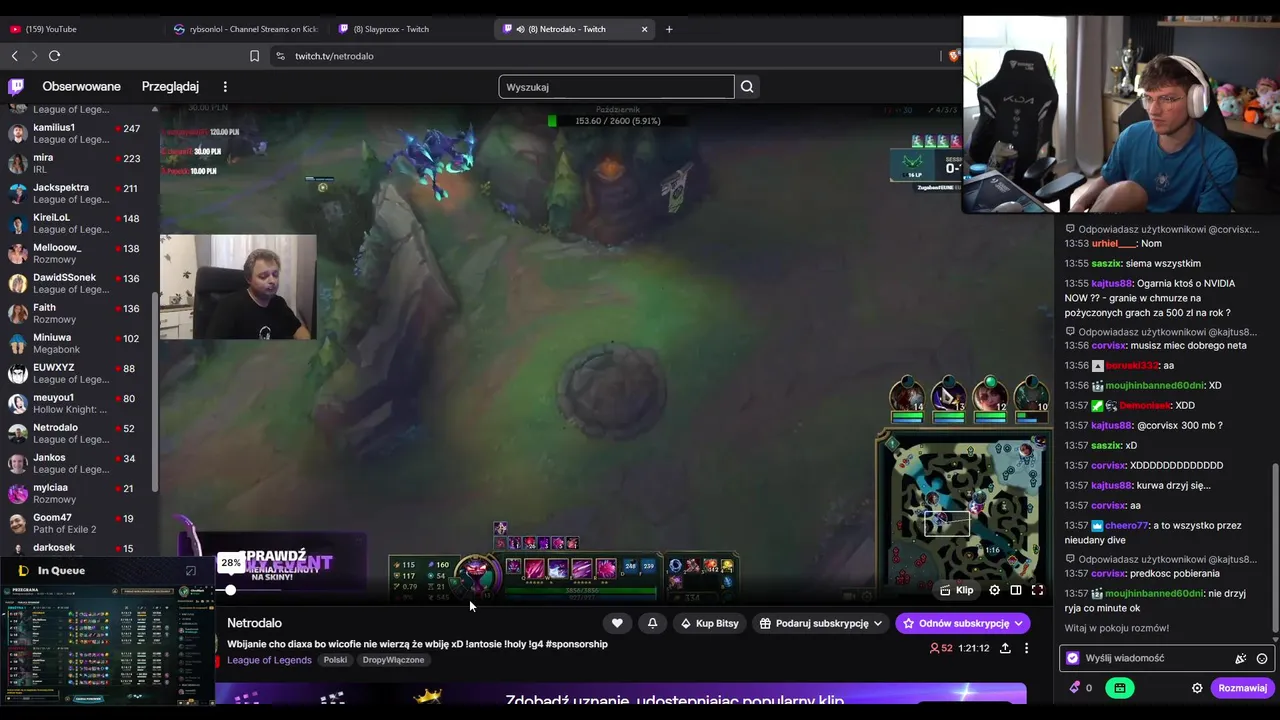Click username cheero77 in chat

[1127, 526]
